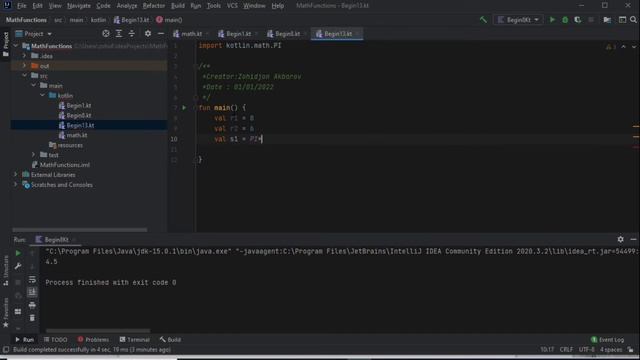The height and width of the screenshot is (360, 640).
Task: Click UTF-8 encoding in status bar
Action: [587, 350]
